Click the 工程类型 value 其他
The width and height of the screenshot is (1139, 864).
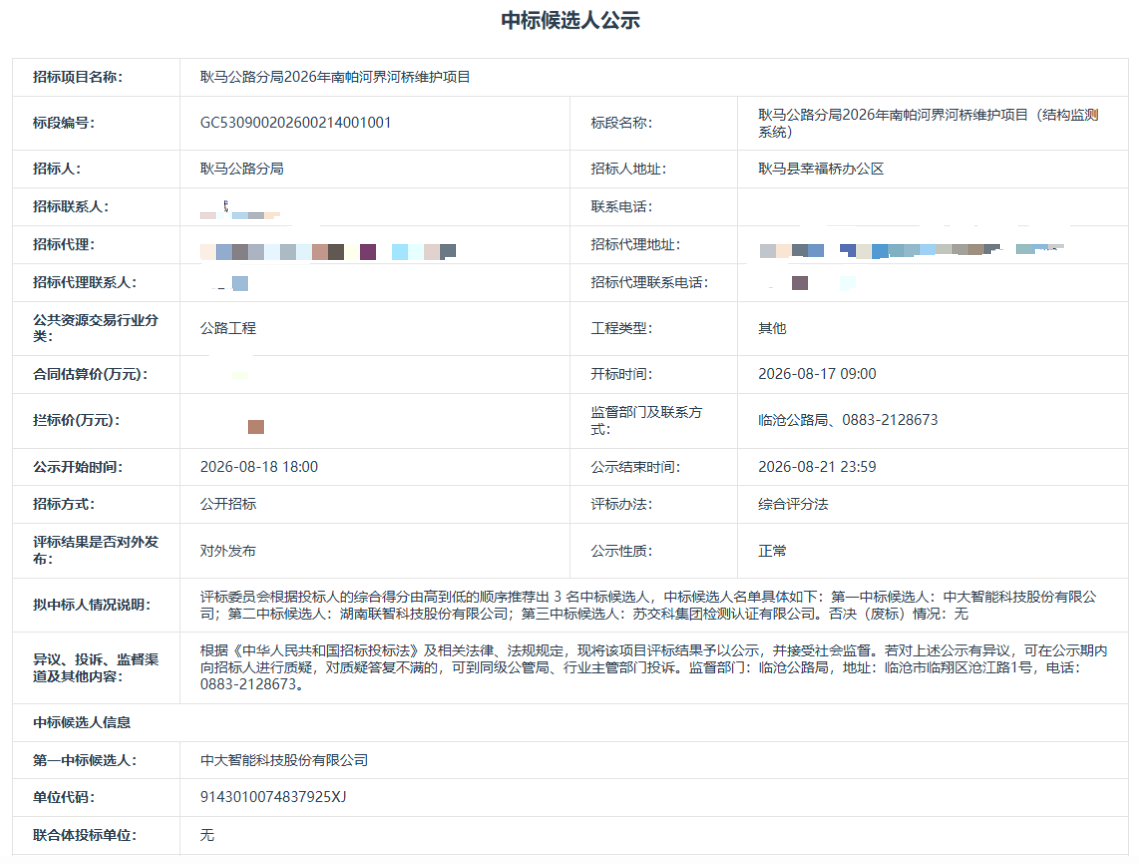coord(772,328)
